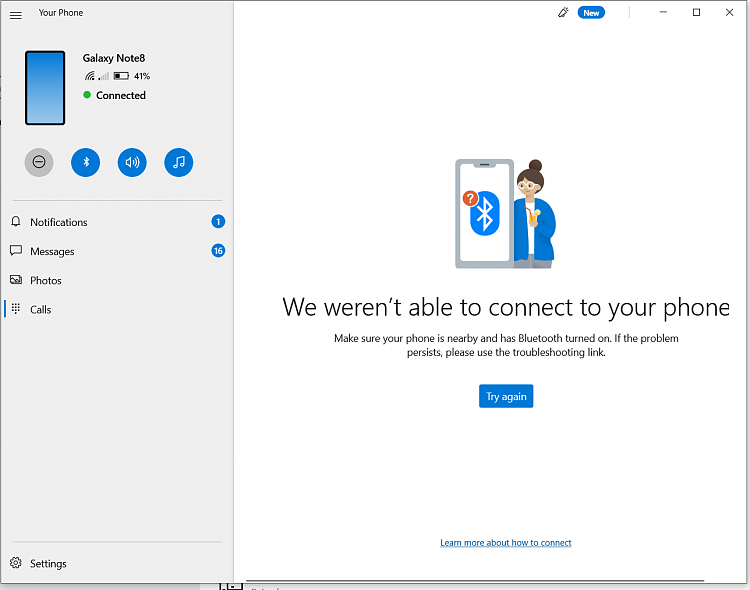Click the picture icon beside Photos

[16, 279]
